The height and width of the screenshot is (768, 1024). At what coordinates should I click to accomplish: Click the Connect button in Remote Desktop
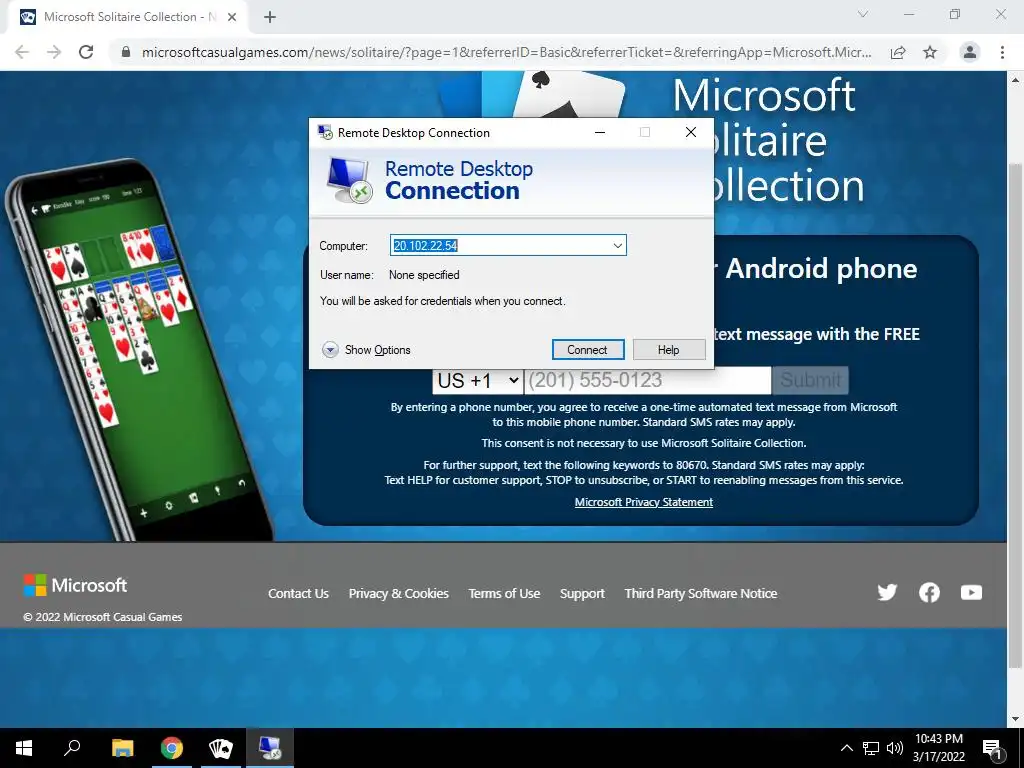tap(588, 349)
